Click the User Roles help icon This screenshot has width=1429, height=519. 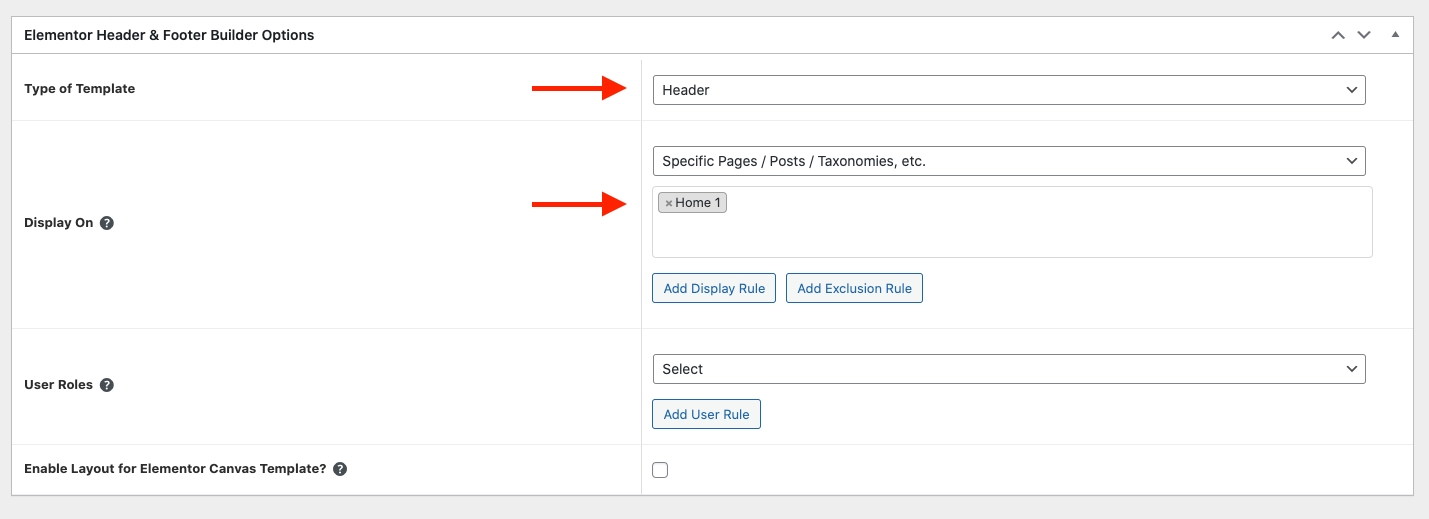pos(107,385)
